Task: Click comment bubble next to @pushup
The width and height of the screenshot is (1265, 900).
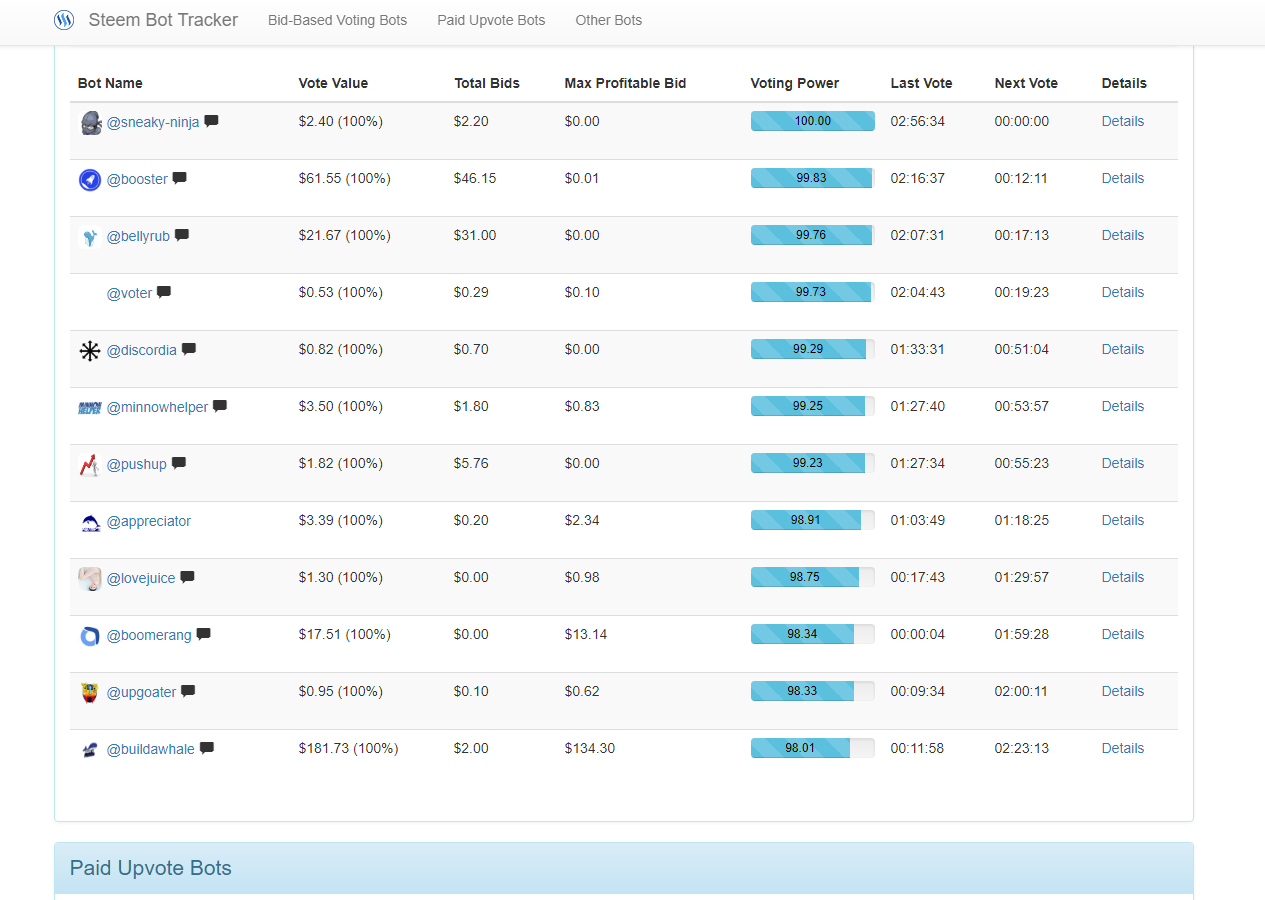Action: pyautogui.click(x=178, y=463)
